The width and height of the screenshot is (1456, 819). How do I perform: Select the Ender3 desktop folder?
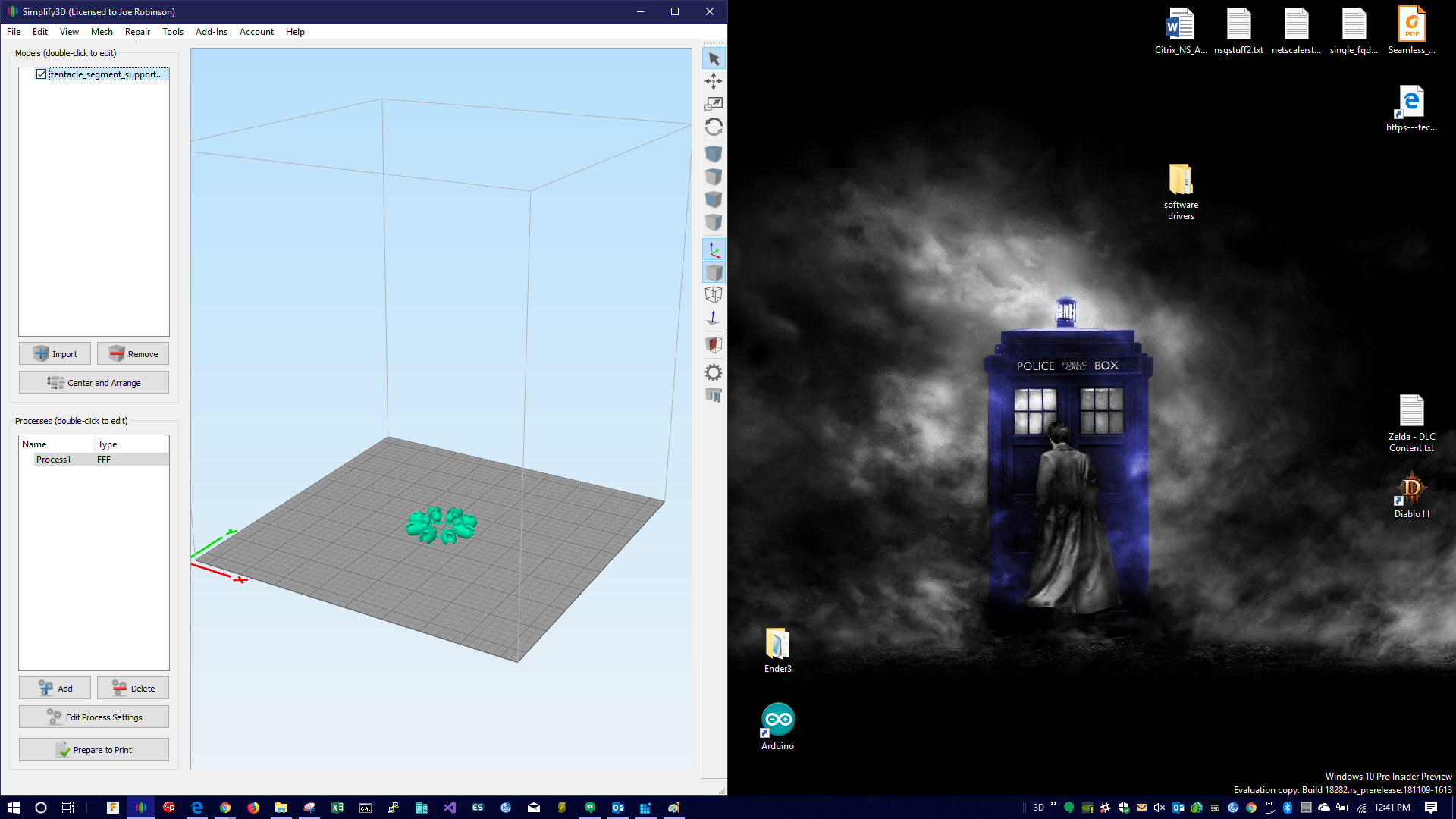click(x=777, y=651)
